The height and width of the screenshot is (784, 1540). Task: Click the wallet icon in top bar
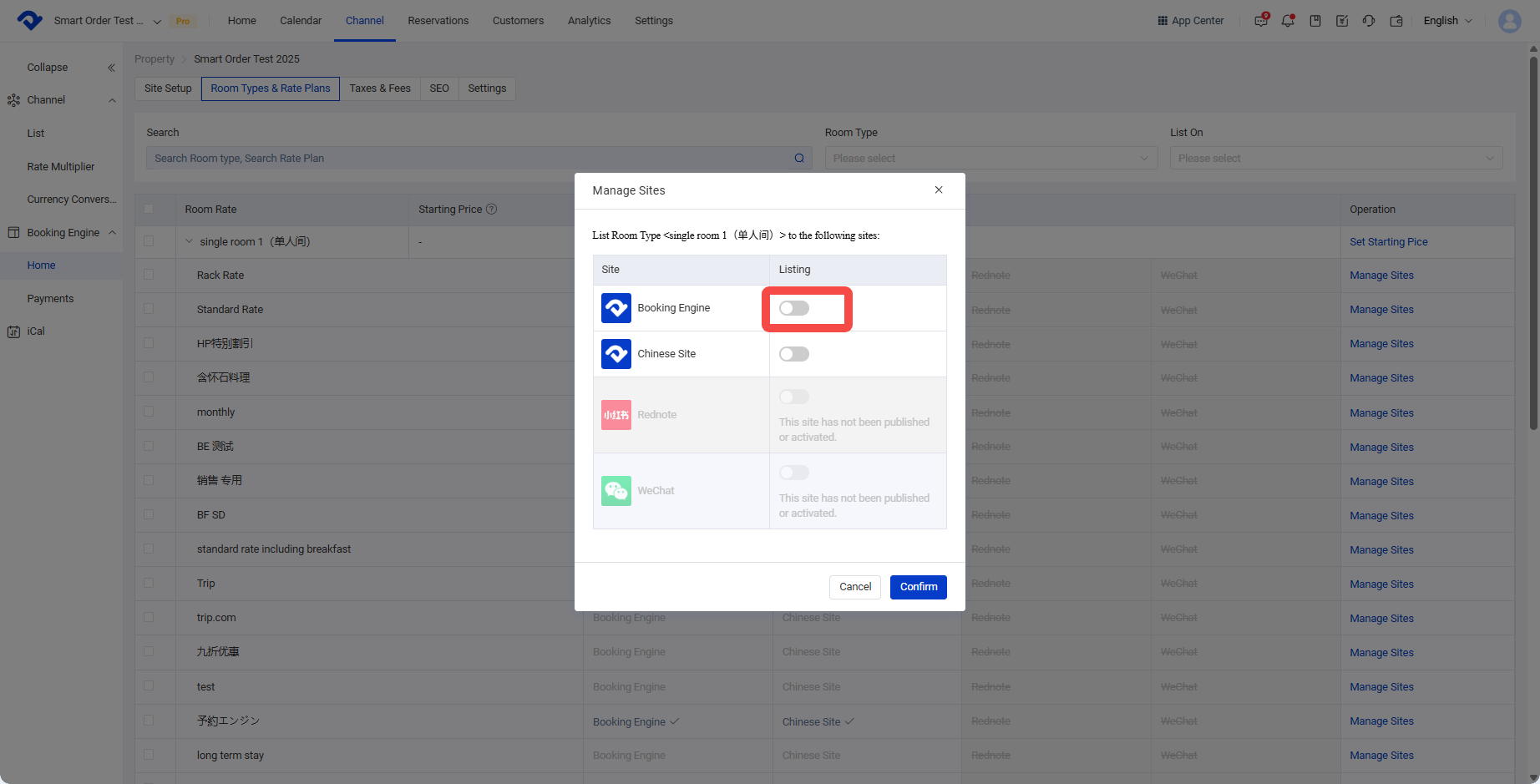tap(1396, 21)
